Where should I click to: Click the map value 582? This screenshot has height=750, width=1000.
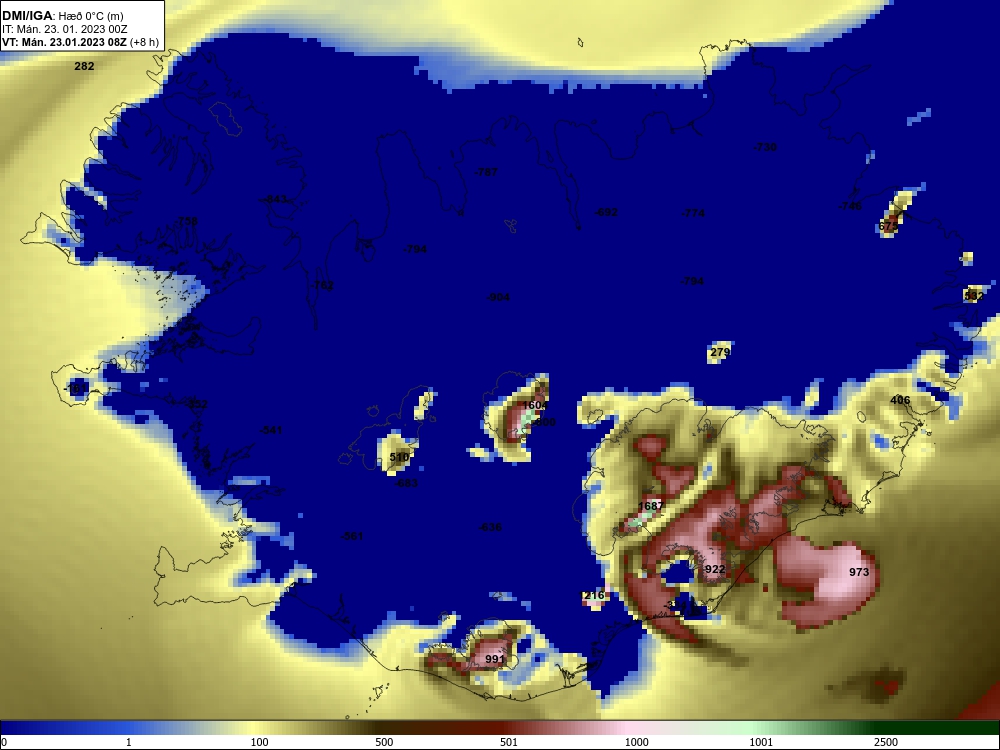974,296
